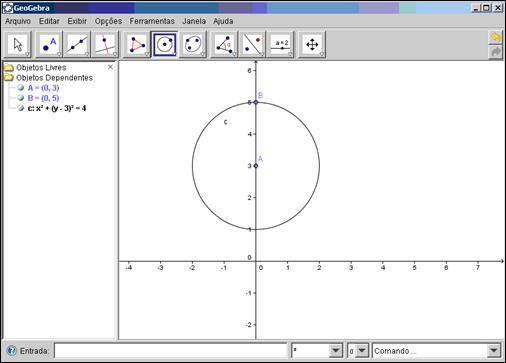Select the Circle with center tool
506x363 pixels.
pos(165,44)
